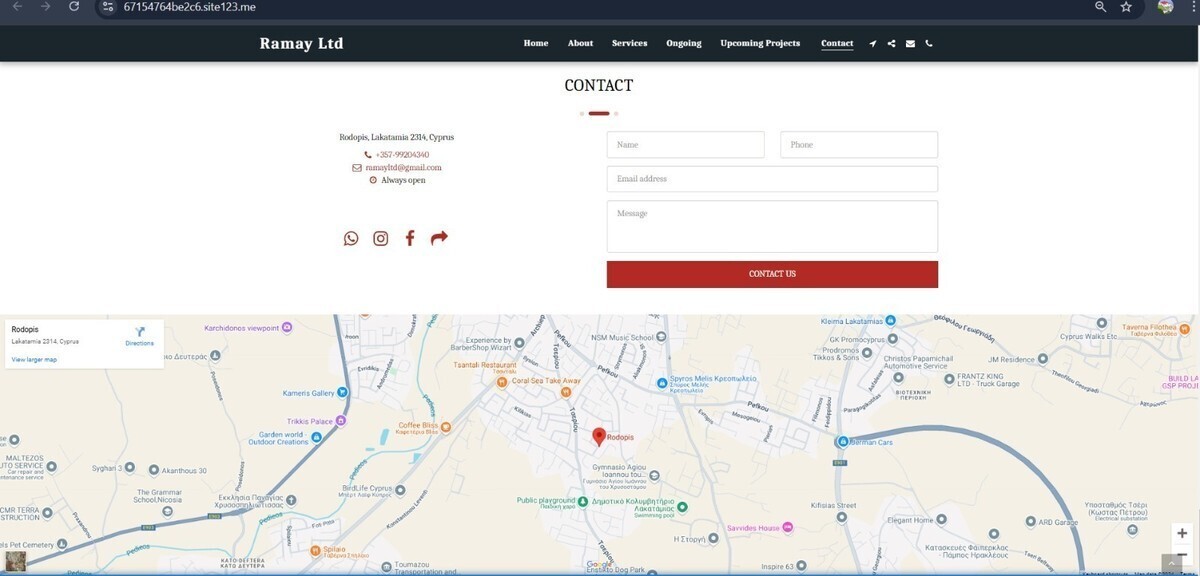The image size is (1200, 576).
Task: Click the red share arrow icon
Action: point(439,238)
